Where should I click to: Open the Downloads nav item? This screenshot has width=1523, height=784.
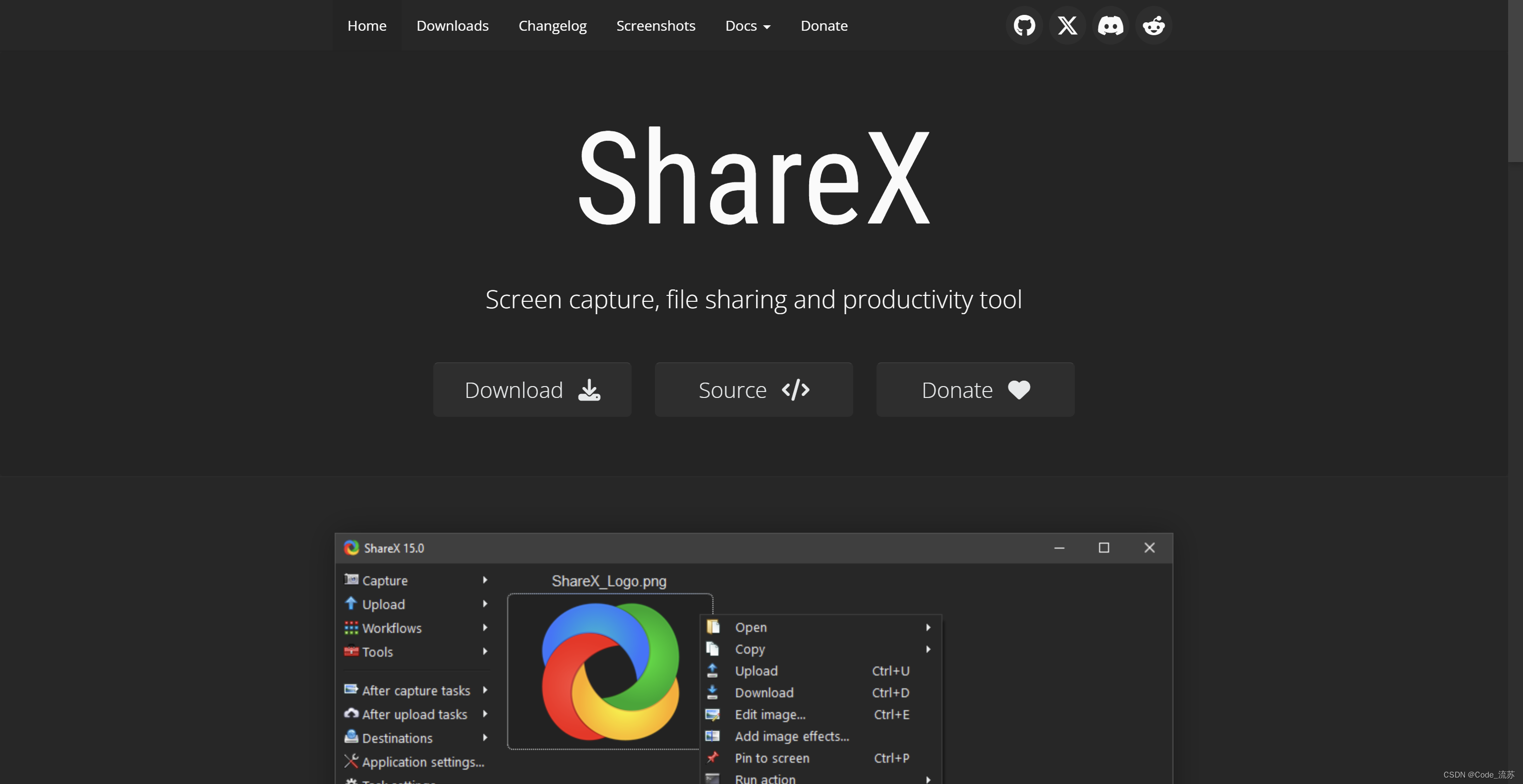(452, 25)
